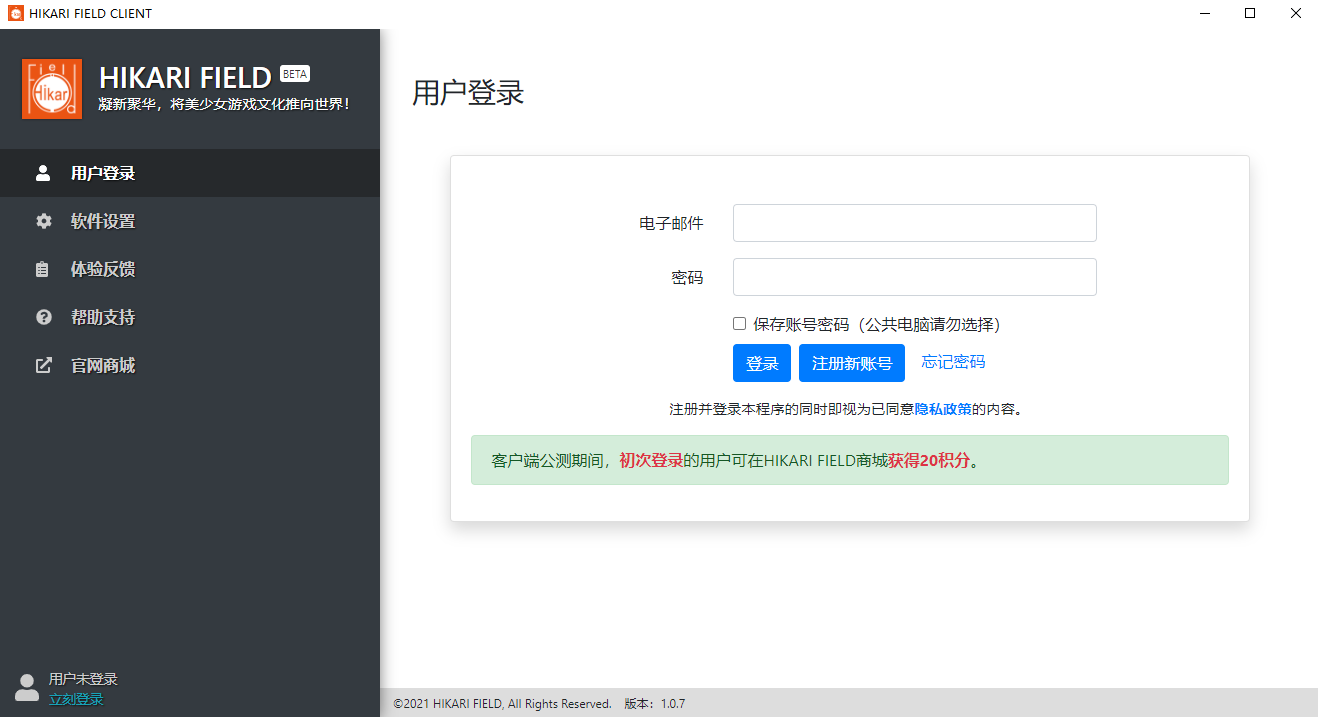Close the HIKARI FIELD CLIENT window
The image size is (1318, 717).
tap(1295, 13)
